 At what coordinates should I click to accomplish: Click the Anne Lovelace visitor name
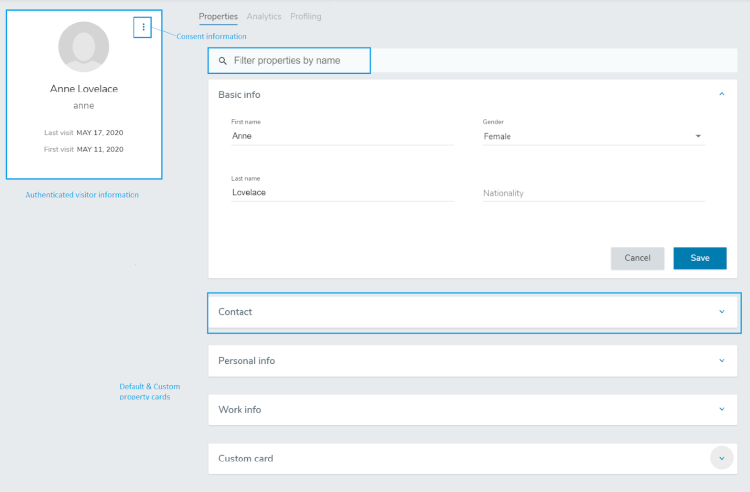tap(84, 89)
